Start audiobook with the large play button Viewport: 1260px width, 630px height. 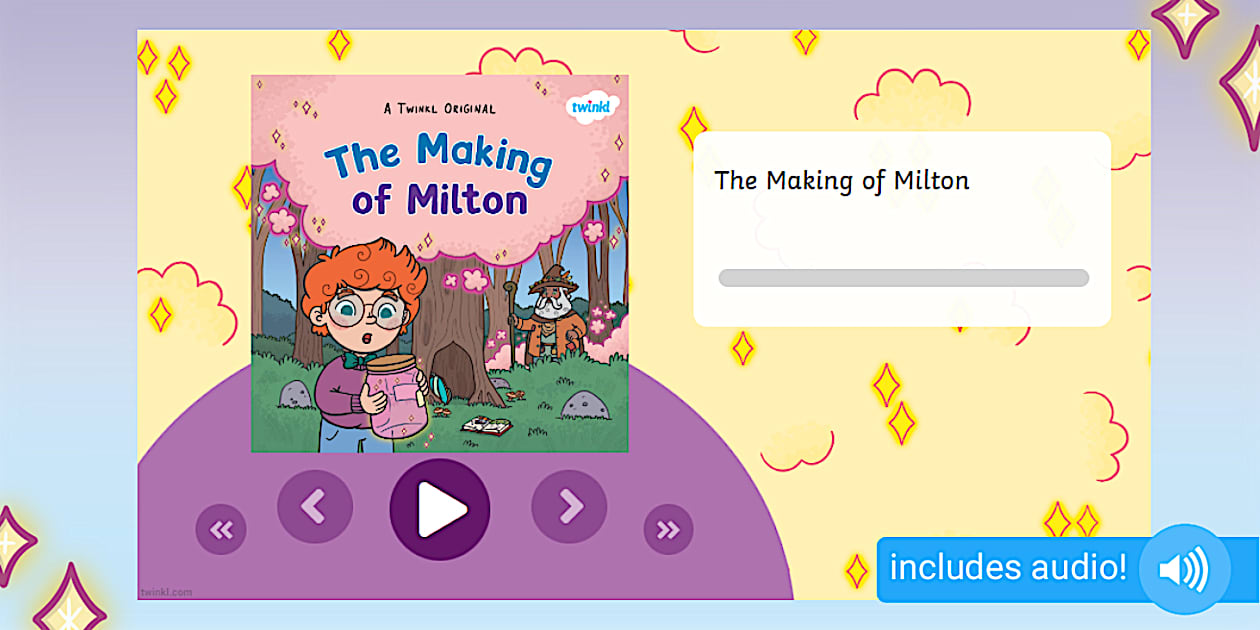440,509
